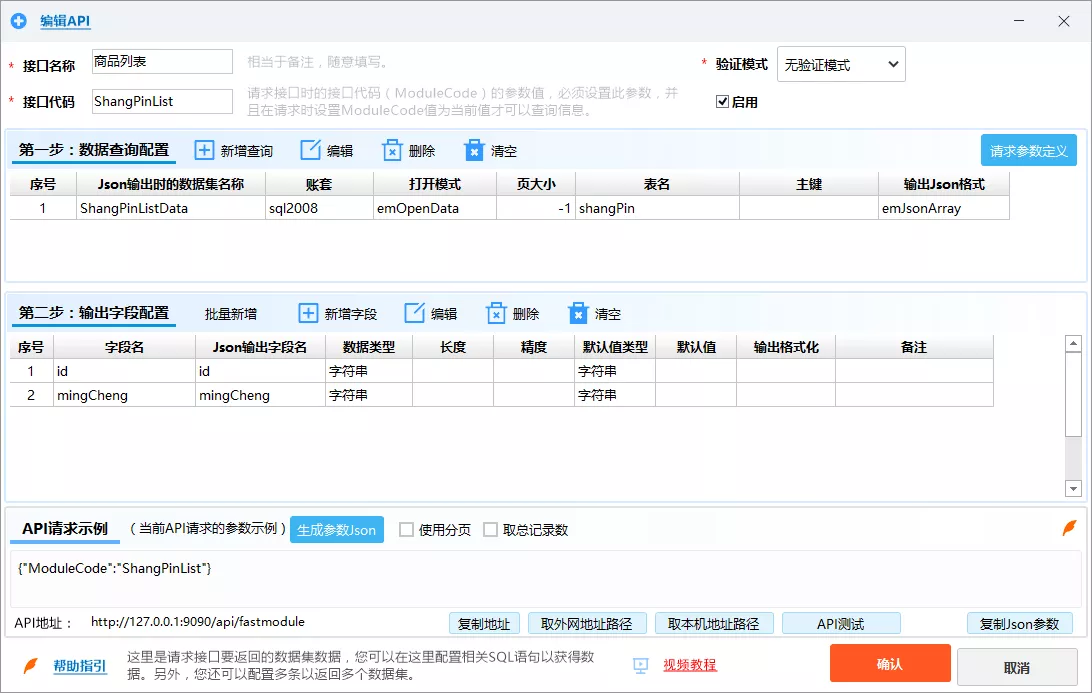Select the 批量新增 menu item
Viewport: 1092px width, 693px height.
click(231, 314)
